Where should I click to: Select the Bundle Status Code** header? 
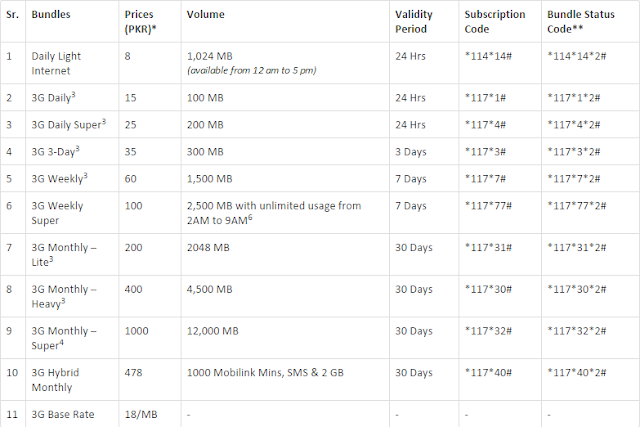[x=580, y=22]
